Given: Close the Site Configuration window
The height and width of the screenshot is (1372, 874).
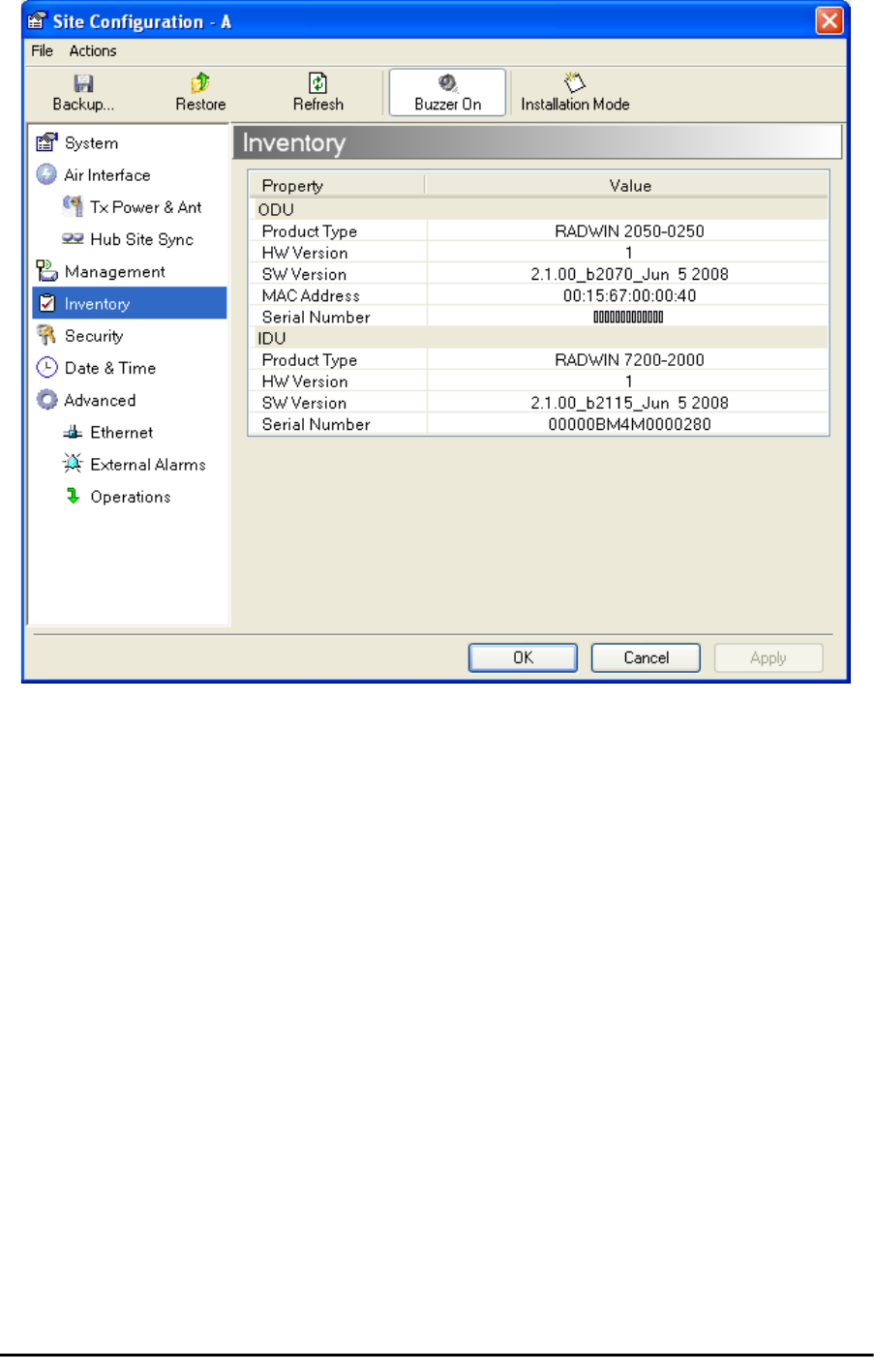Looking at the screenshot, I should (x=829, y=21).
